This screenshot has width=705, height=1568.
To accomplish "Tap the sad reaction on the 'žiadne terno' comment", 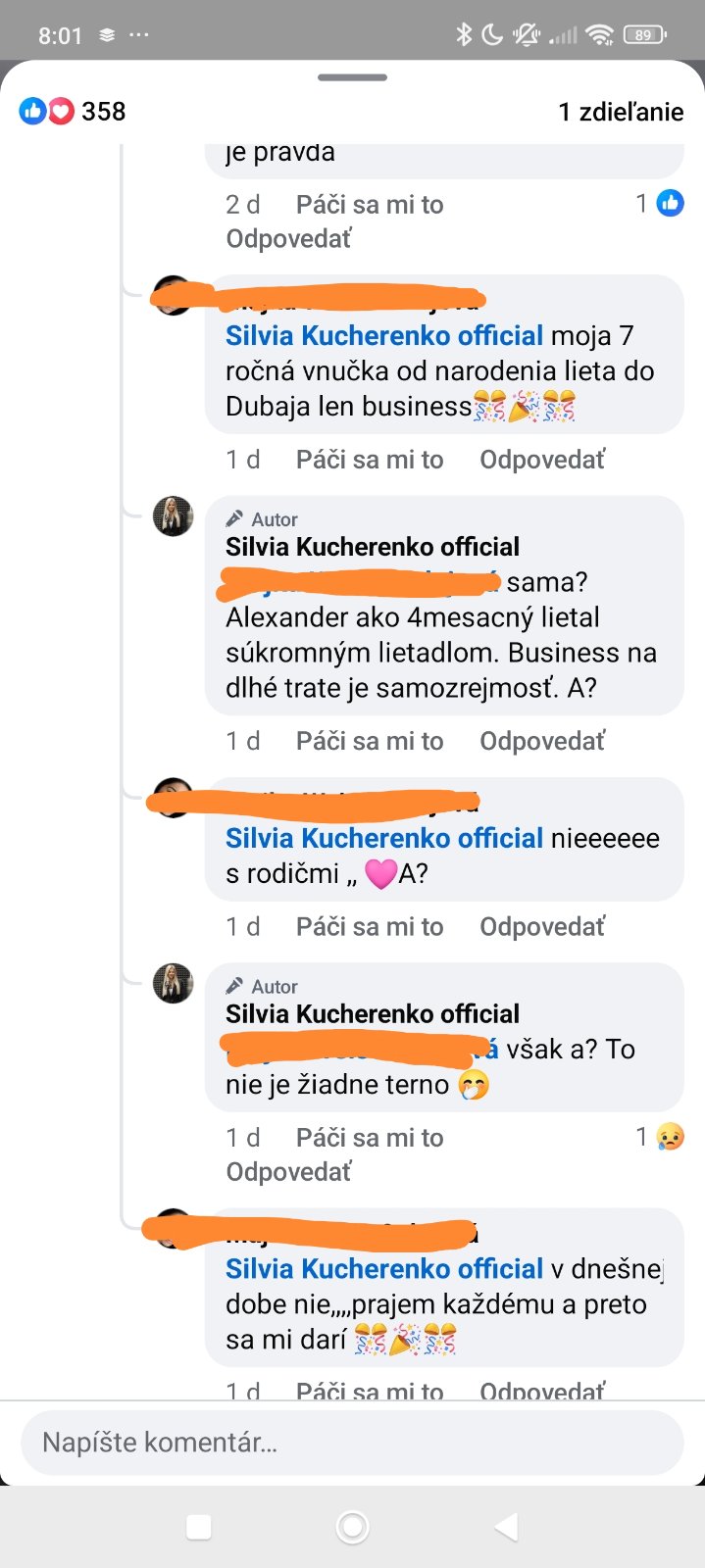I will (x=671, y=1137).
